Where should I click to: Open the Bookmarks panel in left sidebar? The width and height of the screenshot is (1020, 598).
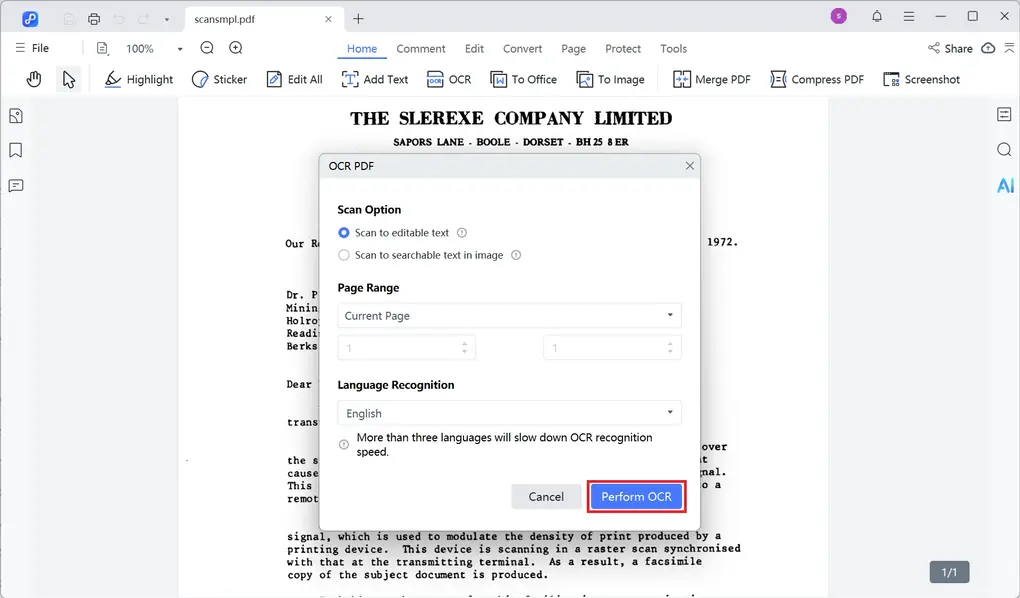click(x=15, y=150)
